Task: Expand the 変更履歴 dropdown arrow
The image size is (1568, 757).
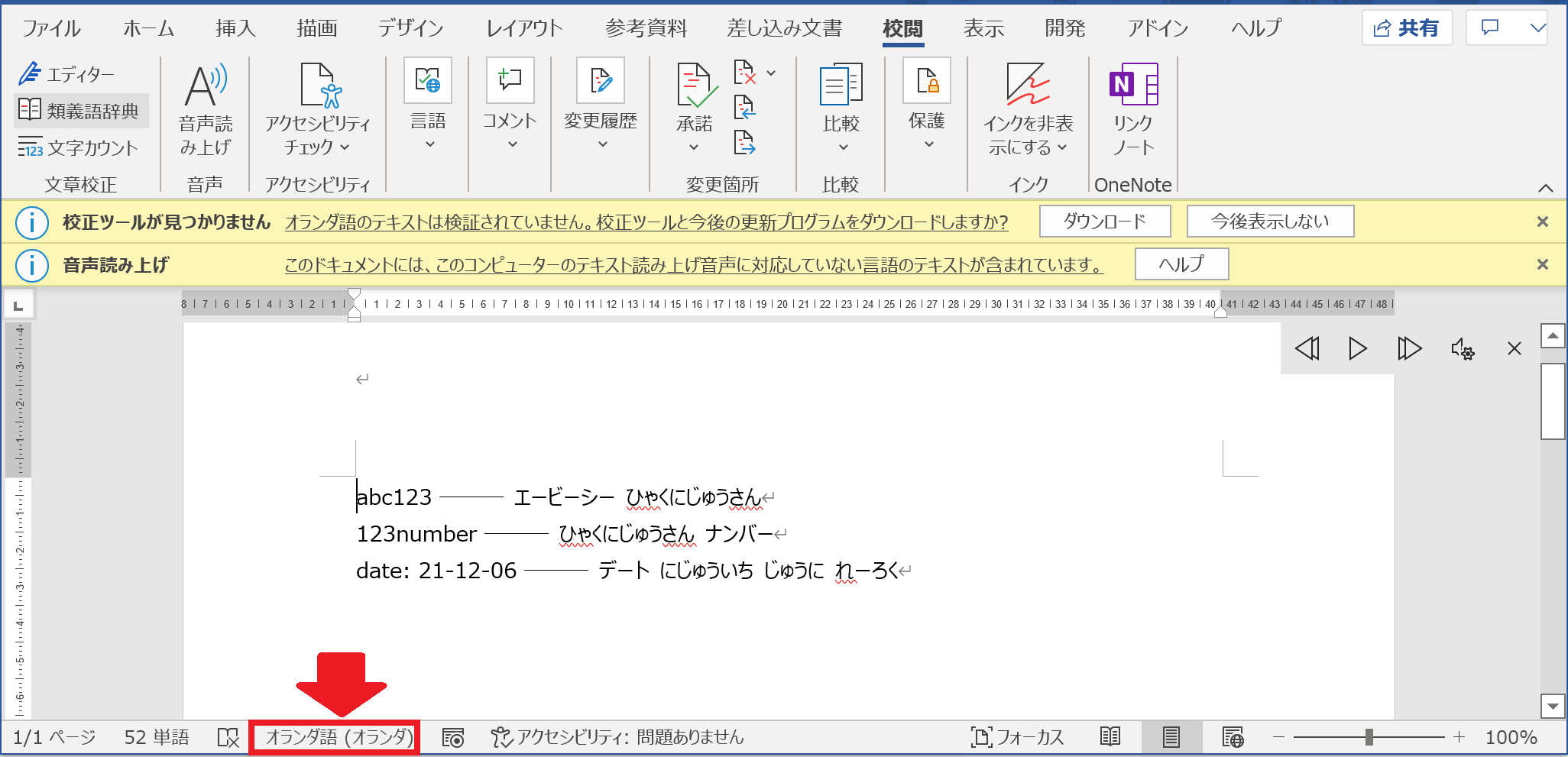Action: pos(602,144)
